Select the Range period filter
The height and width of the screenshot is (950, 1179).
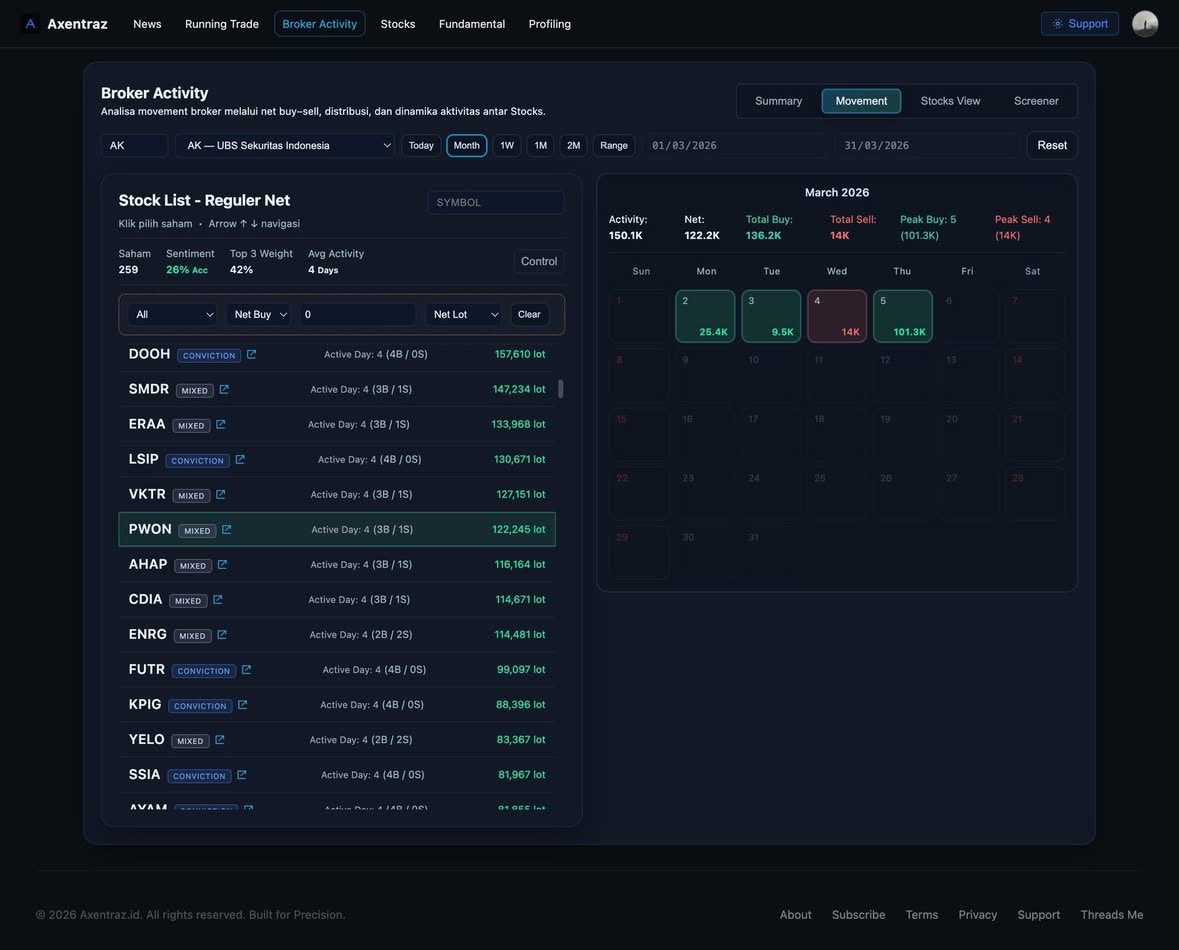[x=614, y=145]
